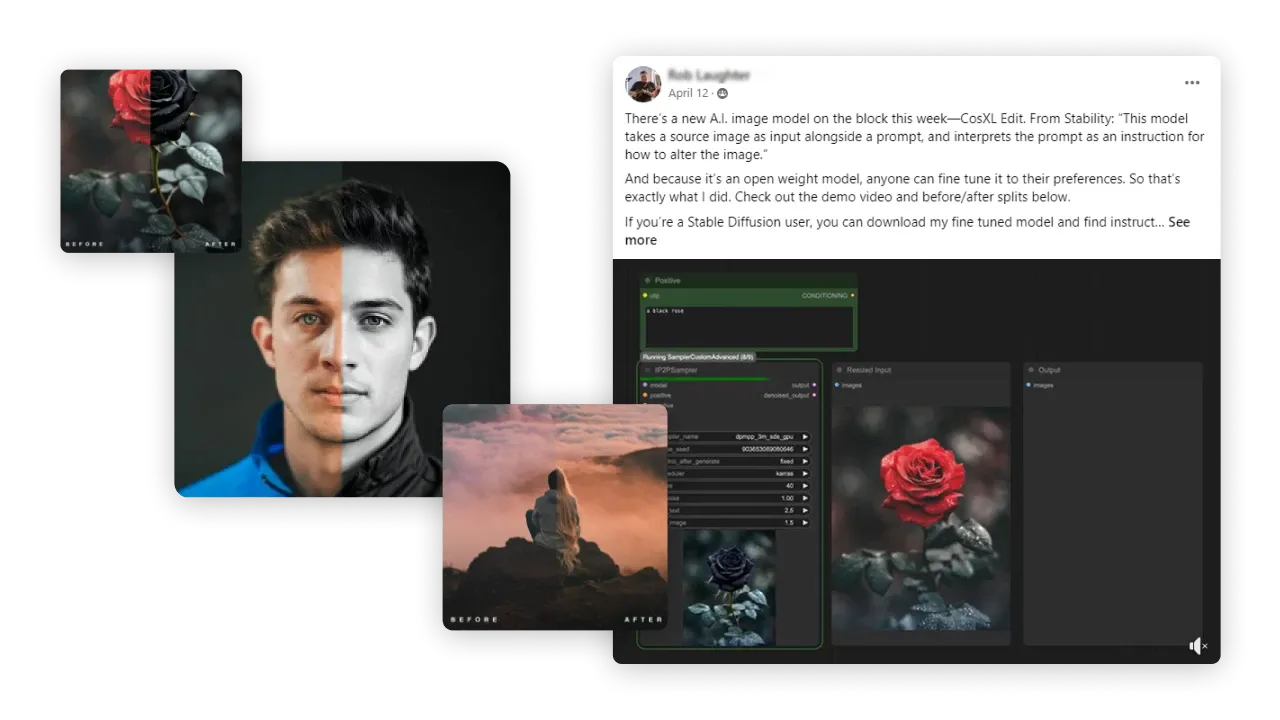This screenshot has height=720, width=1280.
Task: Increase the text cfg value of 2.5
Action: (805, 510)
